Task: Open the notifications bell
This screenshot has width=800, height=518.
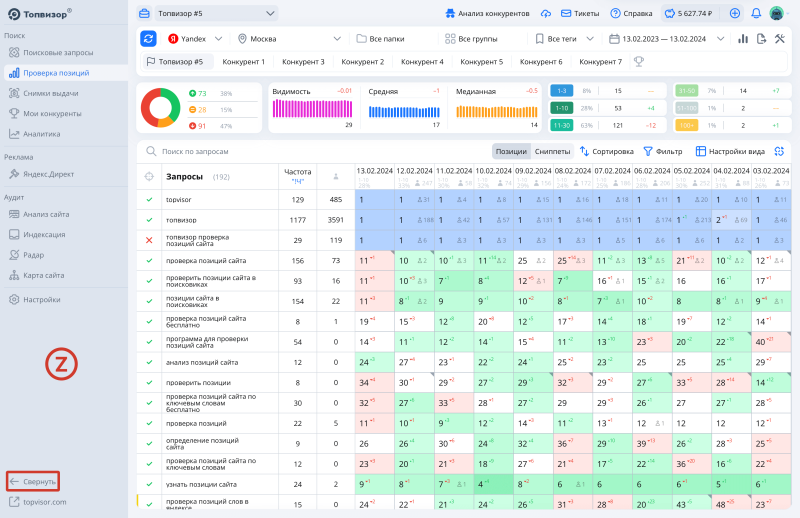Action: pos(756,13)
